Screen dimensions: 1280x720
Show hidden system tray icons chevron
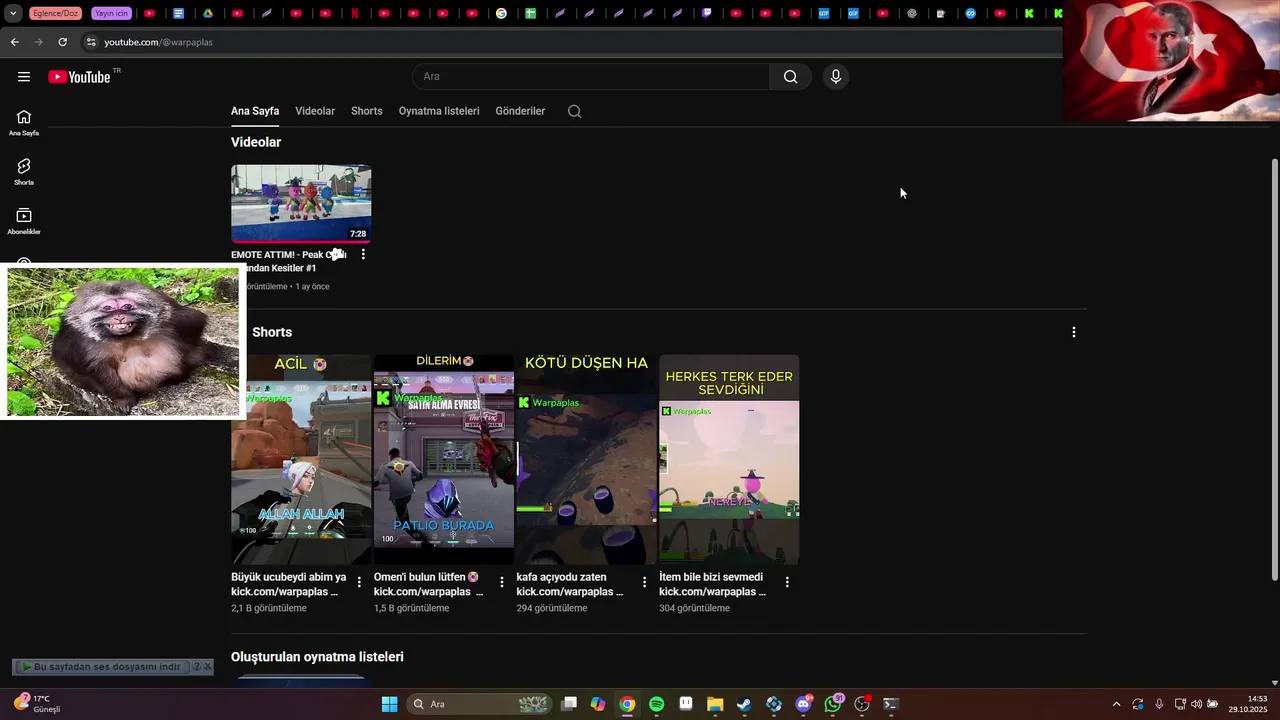[x=1116, y=704]
